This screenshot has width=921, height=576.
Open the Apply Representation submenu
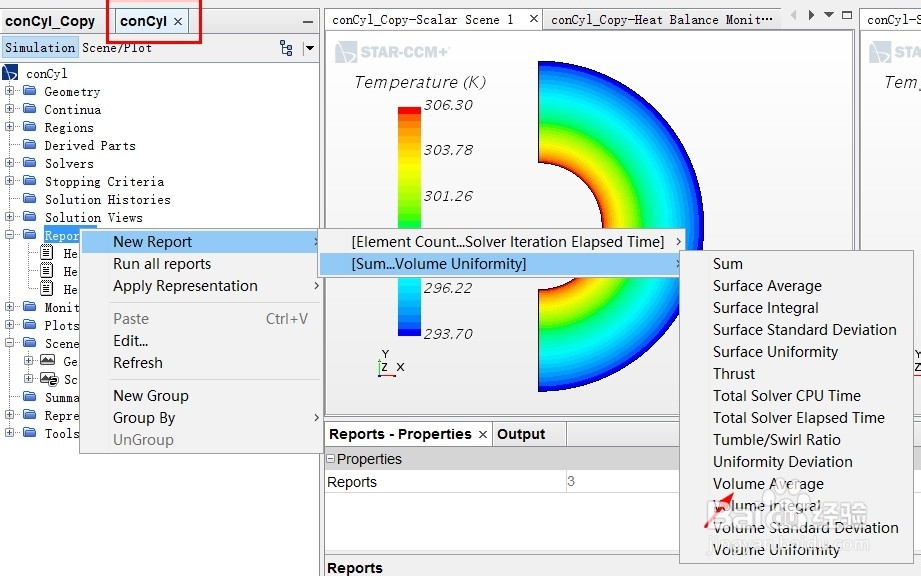(x=200, y=286)
